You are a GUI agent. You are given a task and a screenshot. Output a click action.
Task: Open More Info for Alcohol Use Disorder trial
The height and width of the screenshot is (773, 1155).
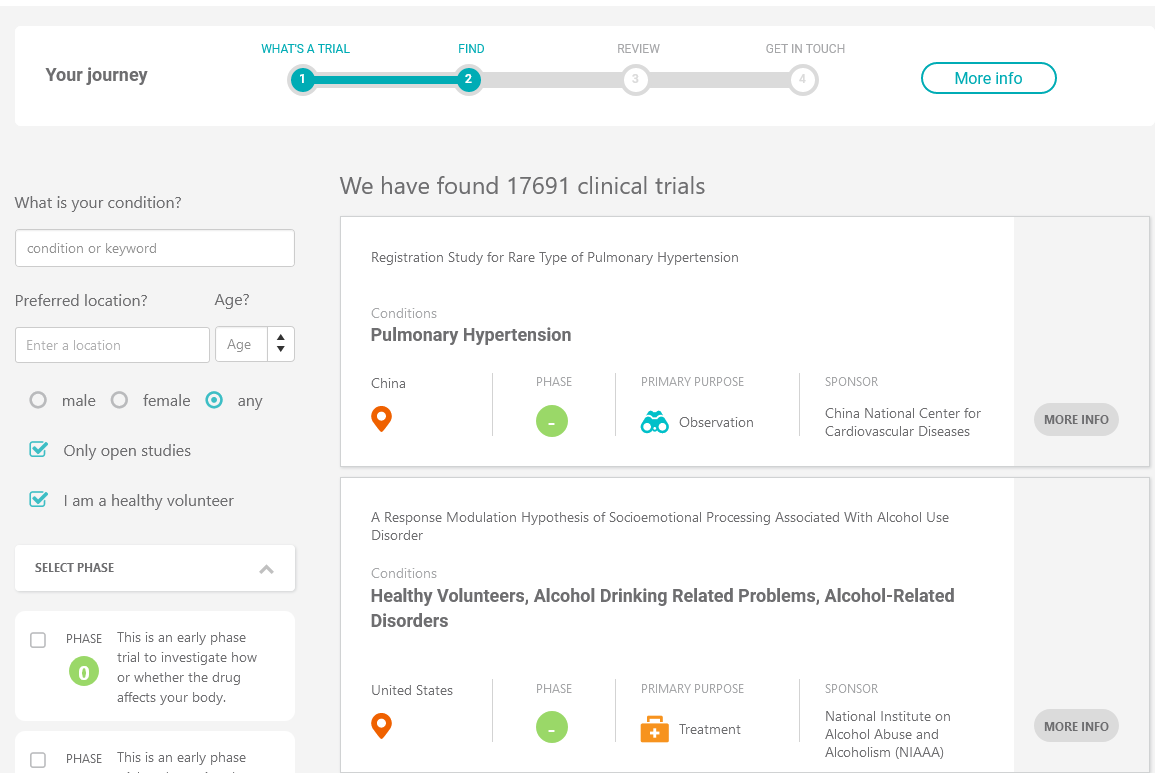pyautogui.click(x=1076, y=727)
